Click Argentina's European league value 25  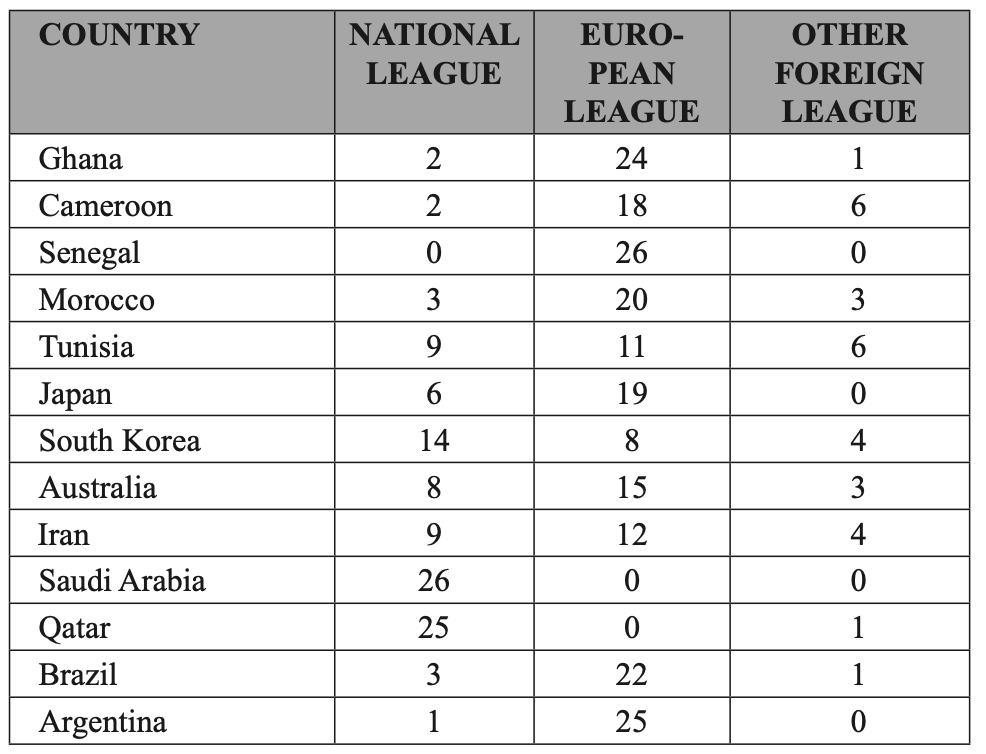pos(631,721)
